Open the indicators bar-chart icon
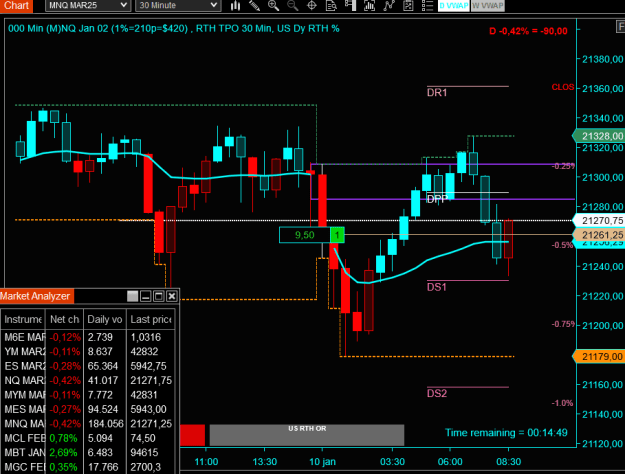625x474 pixels. [x=369, y=6]
